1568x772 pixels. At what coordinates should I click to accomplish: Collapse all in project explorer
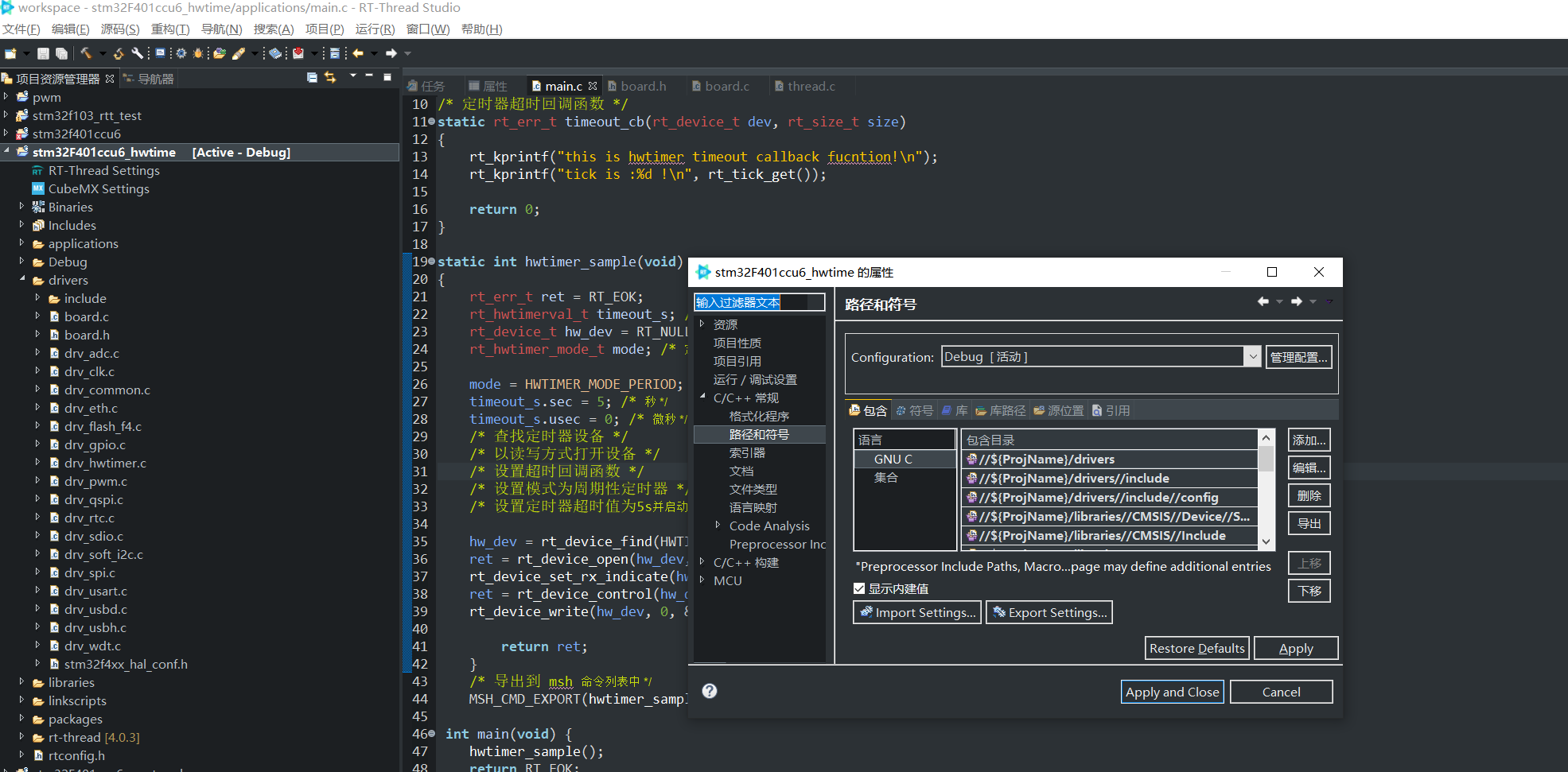[312, 77]
